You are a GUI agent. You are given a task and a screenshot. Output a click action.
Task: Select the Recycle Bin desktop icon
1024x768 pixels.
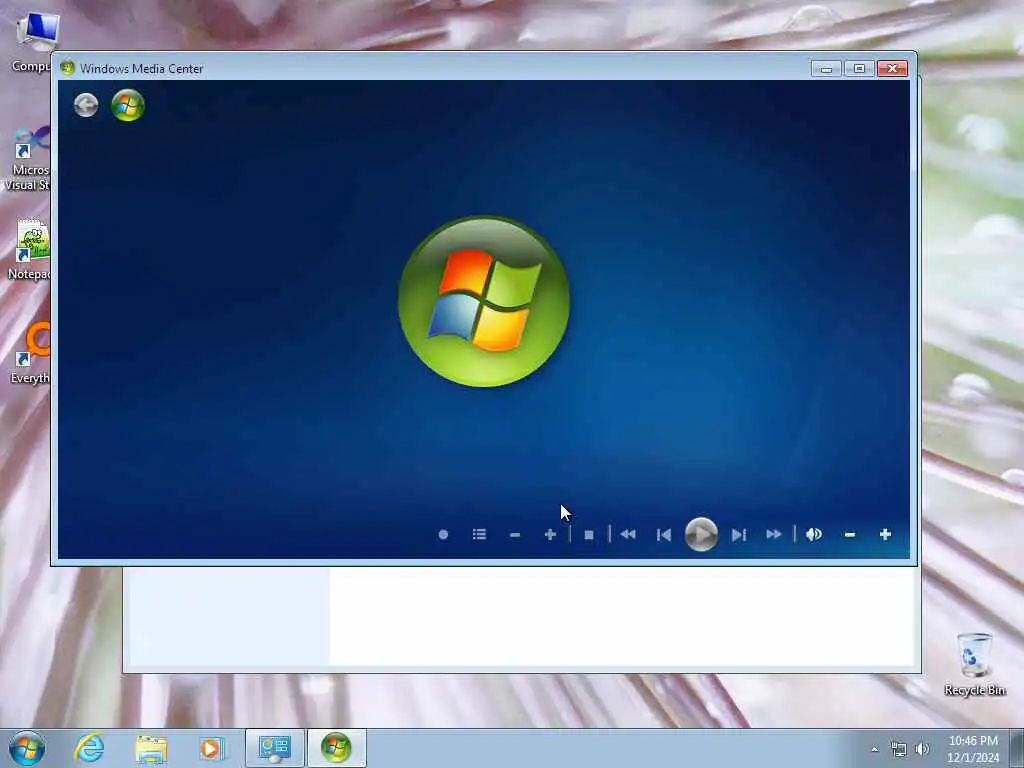coord(974,663)
